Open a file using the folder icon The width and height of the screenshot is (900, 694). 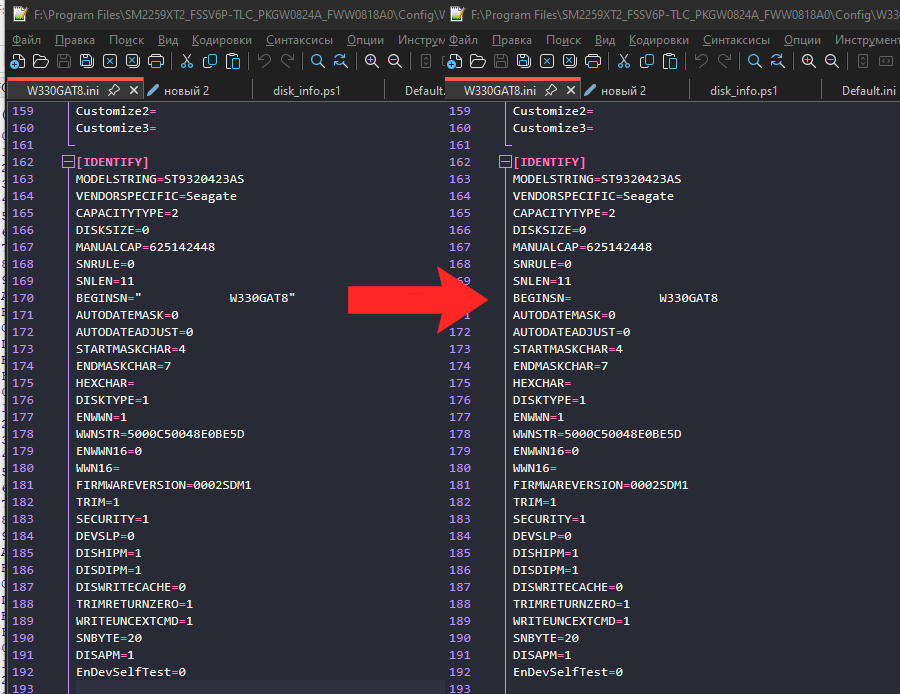[40, 61]
